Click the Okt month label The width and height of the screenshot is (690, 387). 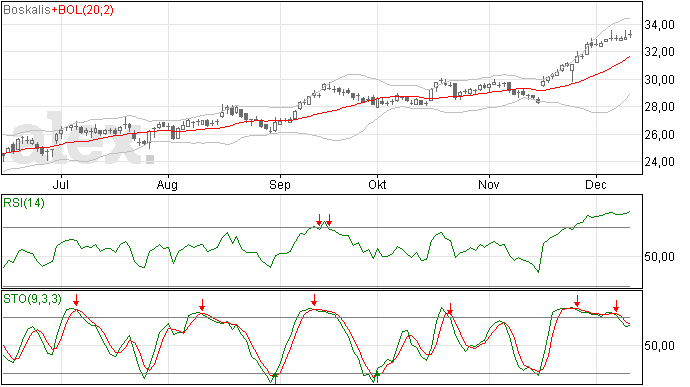377,184
